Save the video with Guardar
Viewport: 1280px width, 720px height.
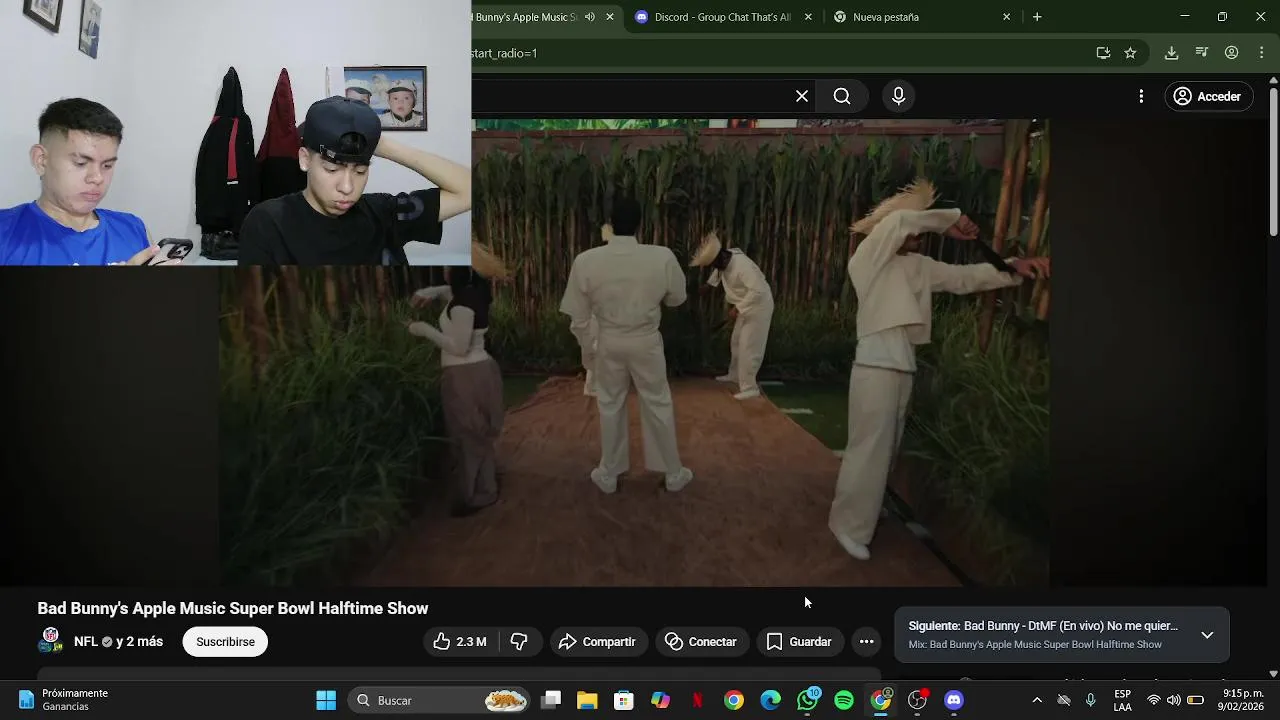tap(799, 642)
